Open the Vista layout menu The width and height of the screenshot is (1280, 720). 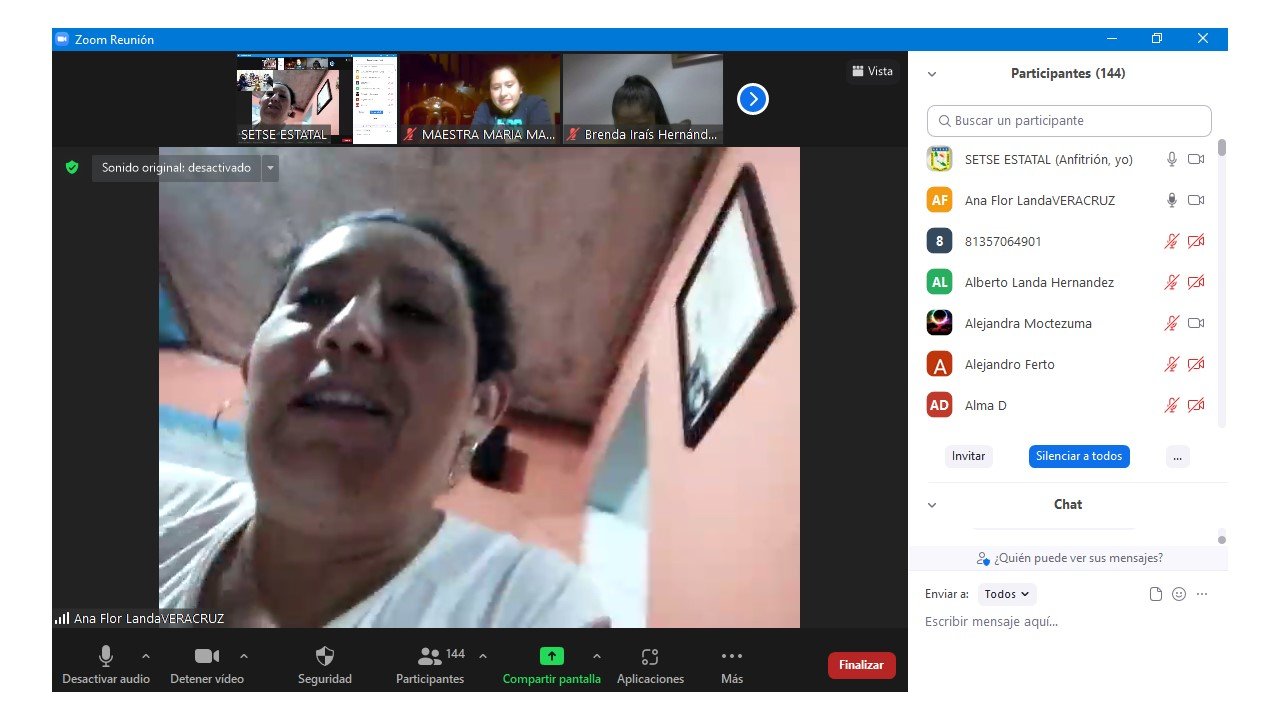pos(872,71)
